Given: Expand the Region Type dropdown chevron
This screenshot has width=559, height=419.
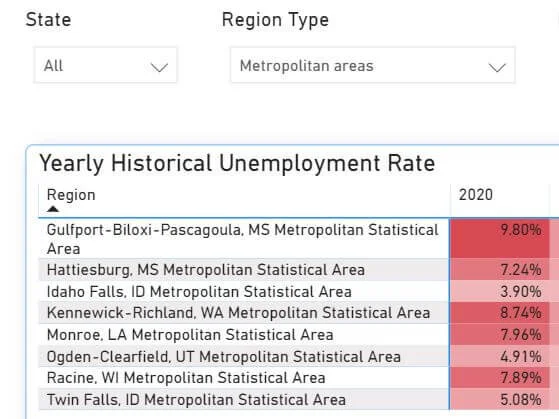Looking at the screenshot, I should click(x=497, y=67).
